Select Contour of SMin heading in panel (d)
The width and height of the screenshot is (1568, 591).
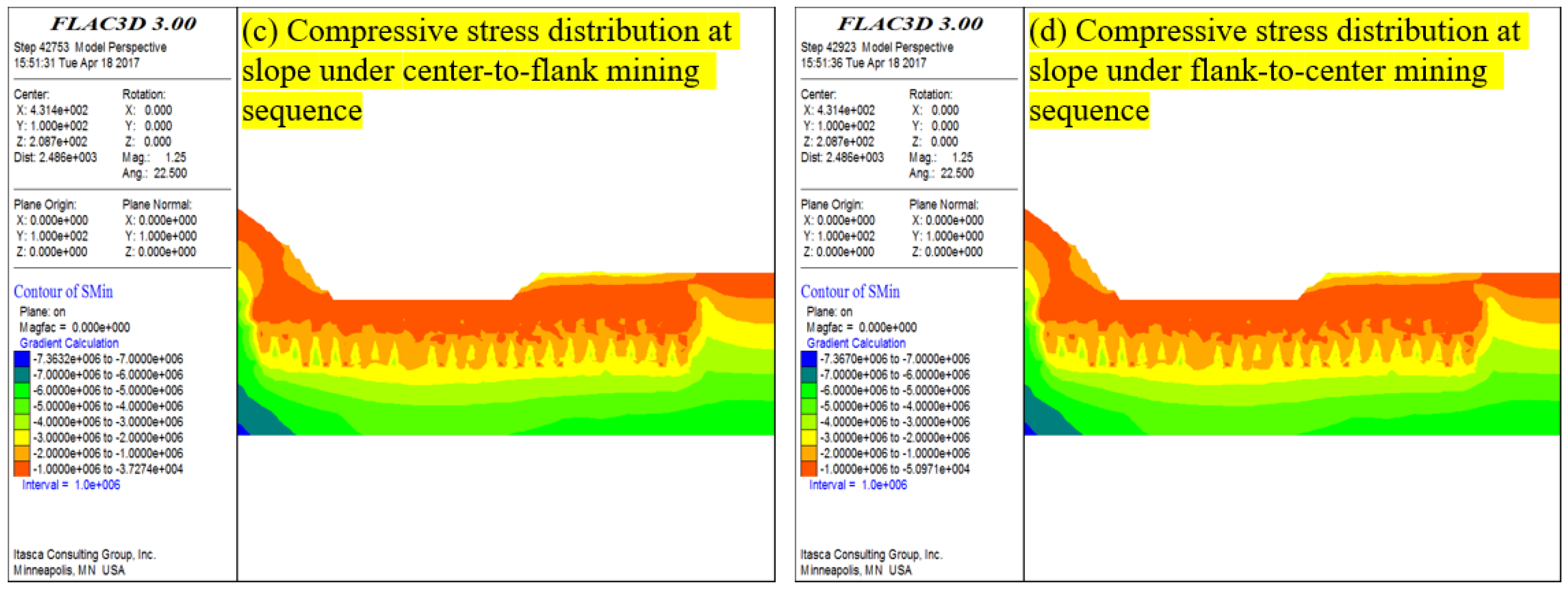point(850,292)
